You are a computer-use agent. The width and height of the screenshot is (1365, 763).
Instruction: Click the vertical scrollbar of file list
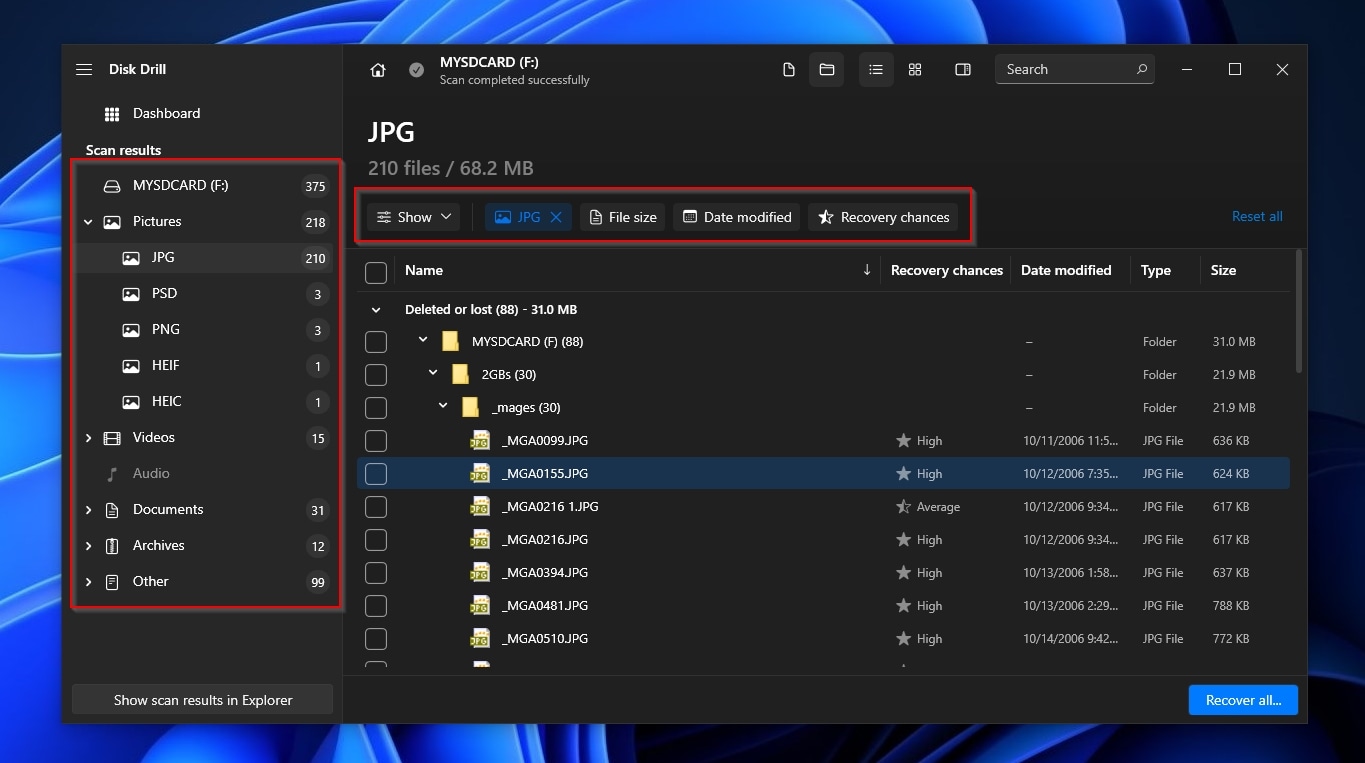click(x=1299, y=312)
